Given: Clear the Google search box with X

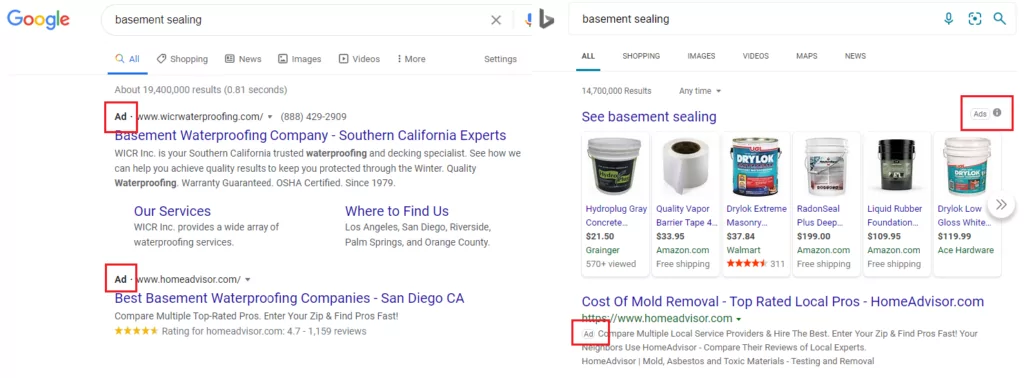Looking at the screenshot, I should tap(496, 20).
